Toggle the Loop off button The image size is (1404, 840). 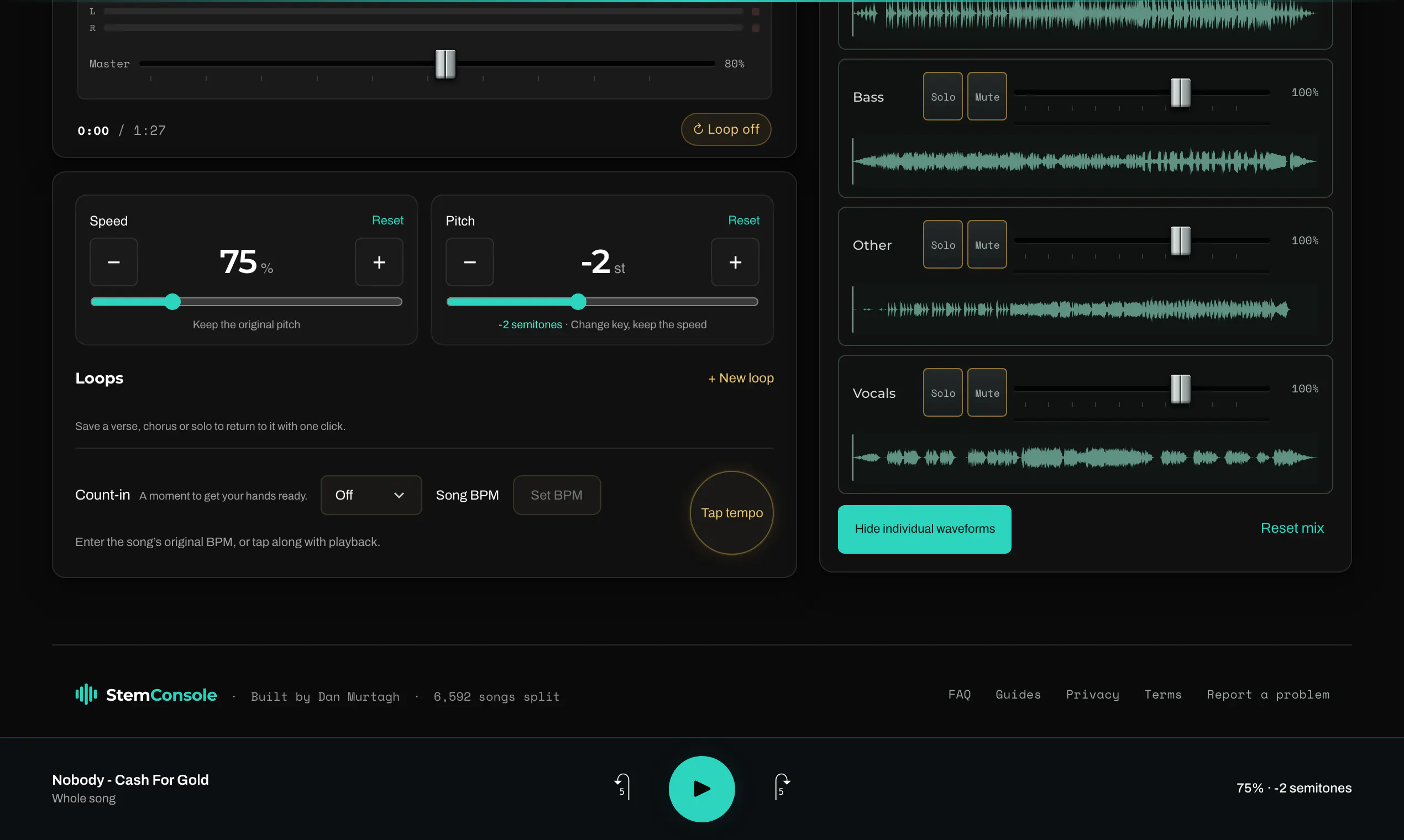coord(726,129)
